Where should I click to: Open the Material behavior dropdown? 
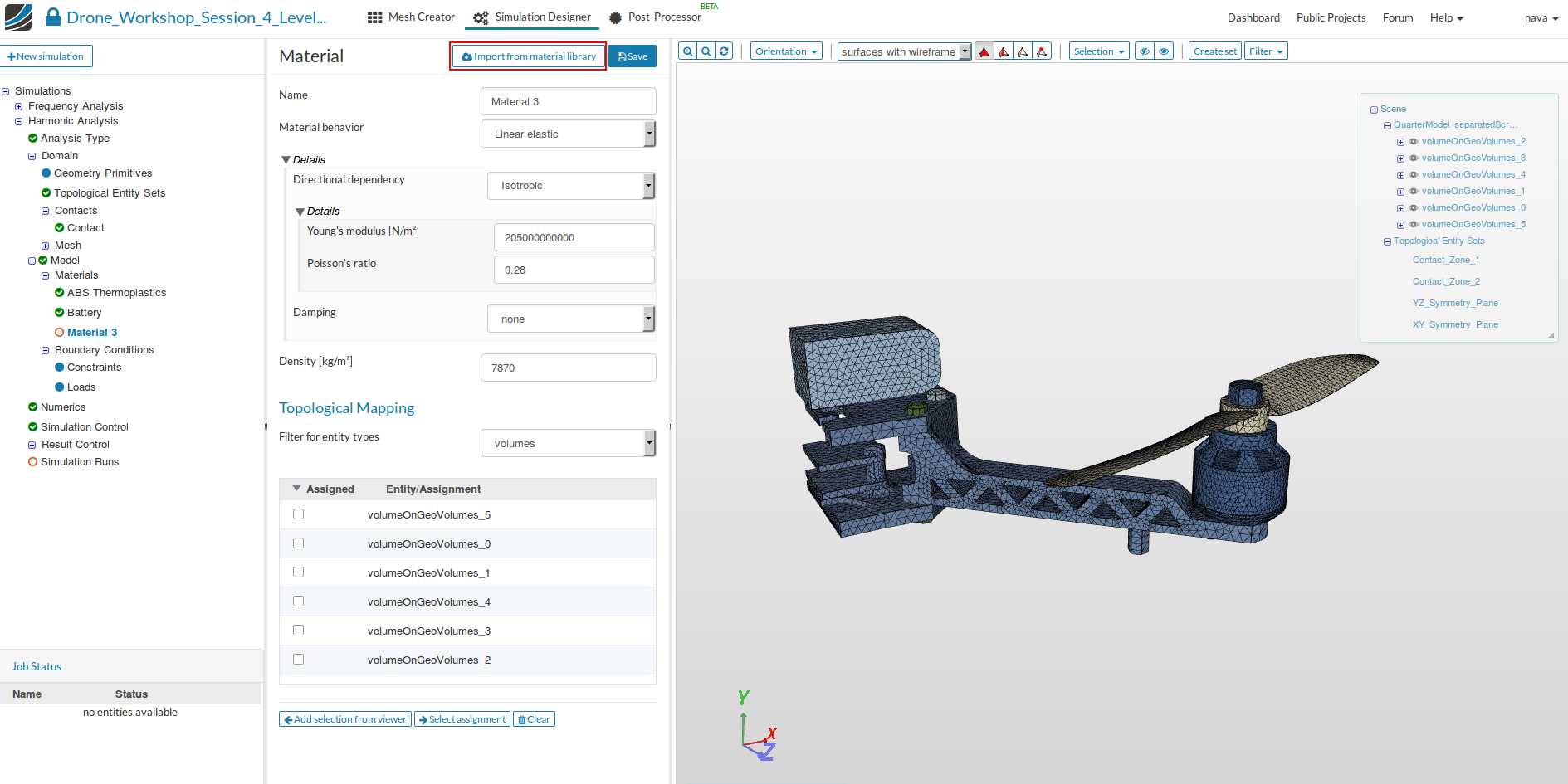click(569, 134)
